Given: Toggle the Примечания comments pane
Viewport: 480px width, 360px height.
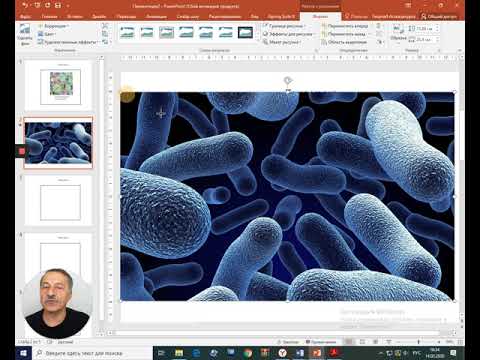Looking at the screenshot, I should point(321,342).
